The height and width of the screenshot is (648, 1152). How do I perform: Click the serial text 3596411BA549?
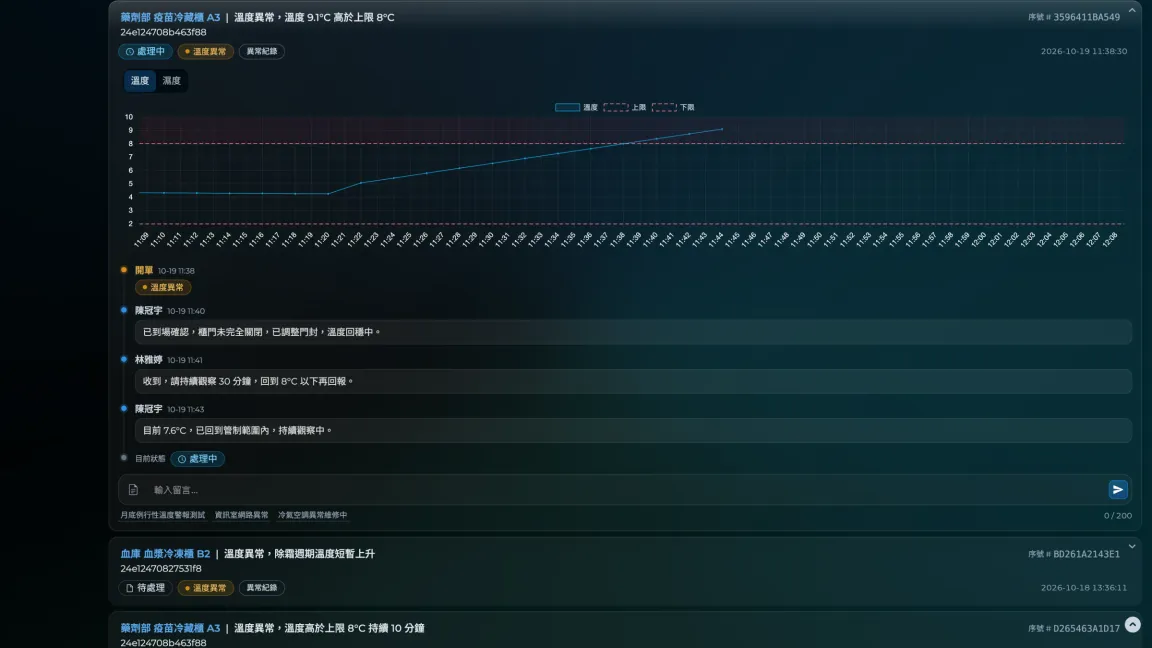click(1086, 17)
